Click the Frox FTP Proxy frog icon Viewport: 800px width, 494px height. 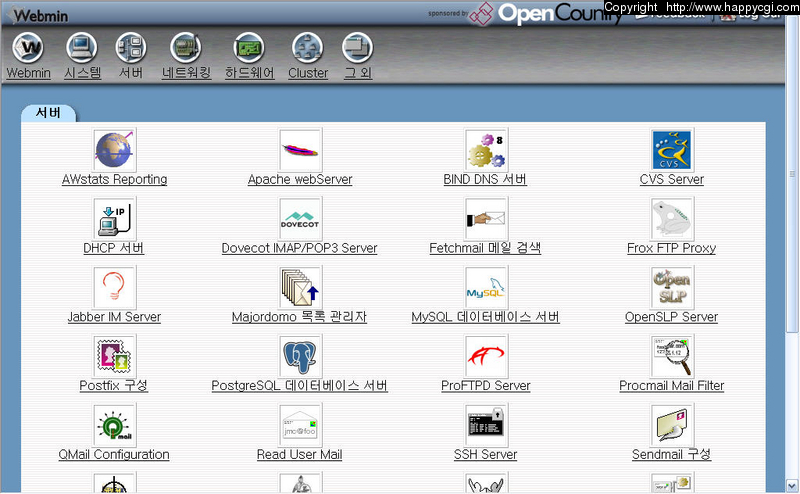click(672, 219)
